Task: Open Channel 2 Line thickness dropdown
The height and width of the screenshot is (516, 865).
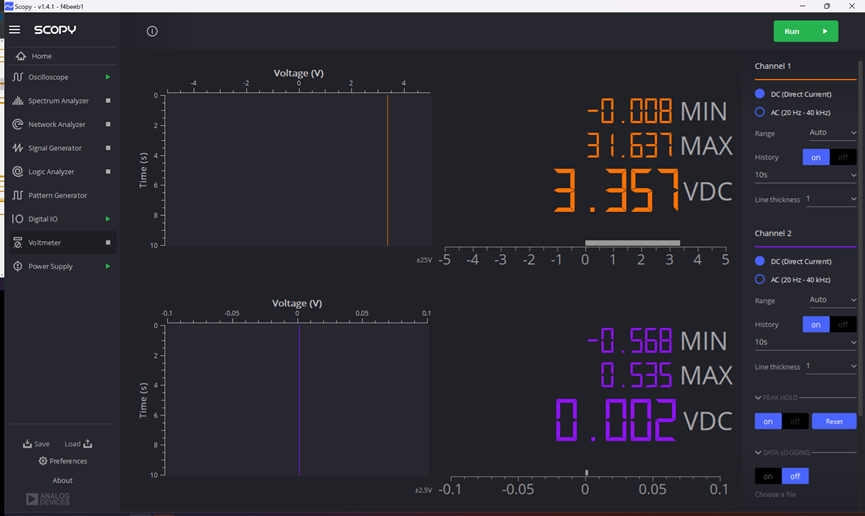Action: pyautogui.click(x=831, y=366)
